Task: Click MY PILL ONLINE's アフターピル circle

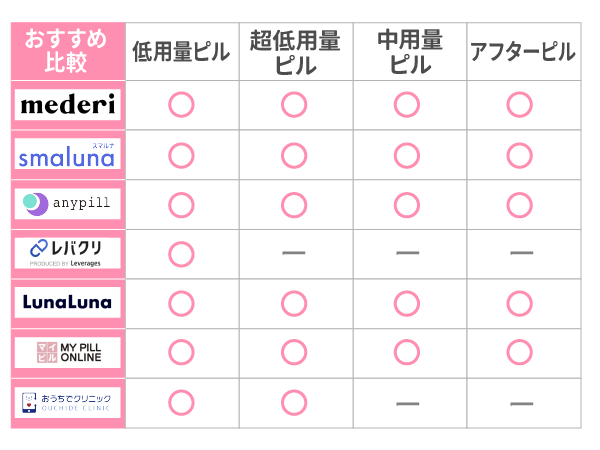Action: pyautogui.click(x=519, y=351)
